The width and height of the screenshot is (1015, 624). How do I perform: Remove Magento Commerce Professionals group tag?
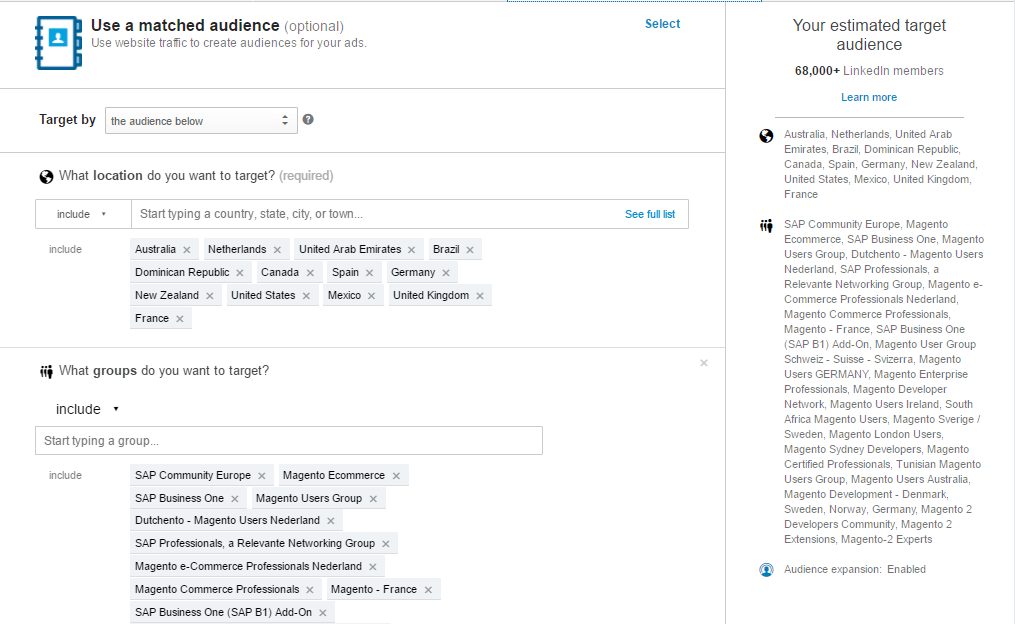[x=310, y=590]
